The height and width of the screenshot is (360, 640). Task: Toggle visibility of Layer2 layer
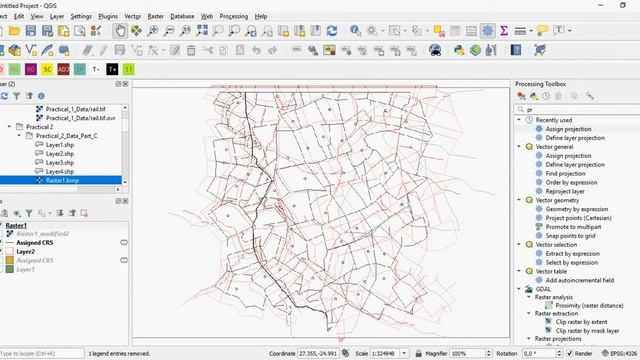[x=2, y=252]
